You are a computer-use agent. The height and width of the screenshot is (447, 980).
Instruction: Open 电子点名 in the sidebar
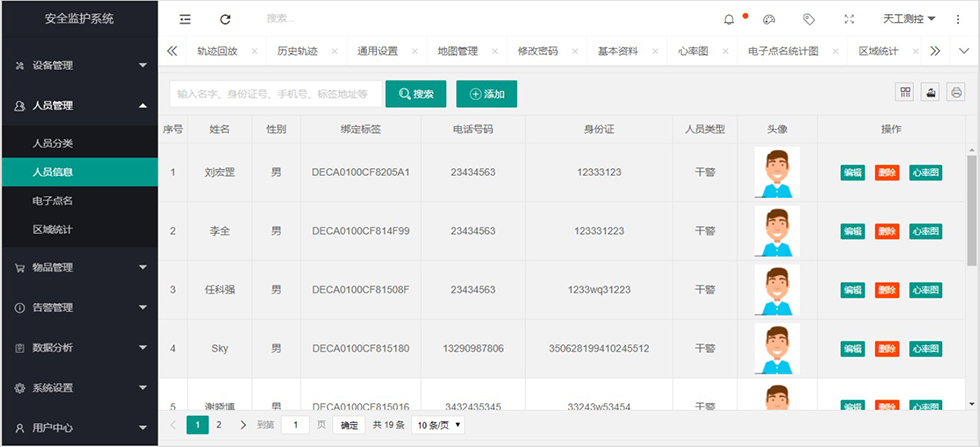(79, 201)
